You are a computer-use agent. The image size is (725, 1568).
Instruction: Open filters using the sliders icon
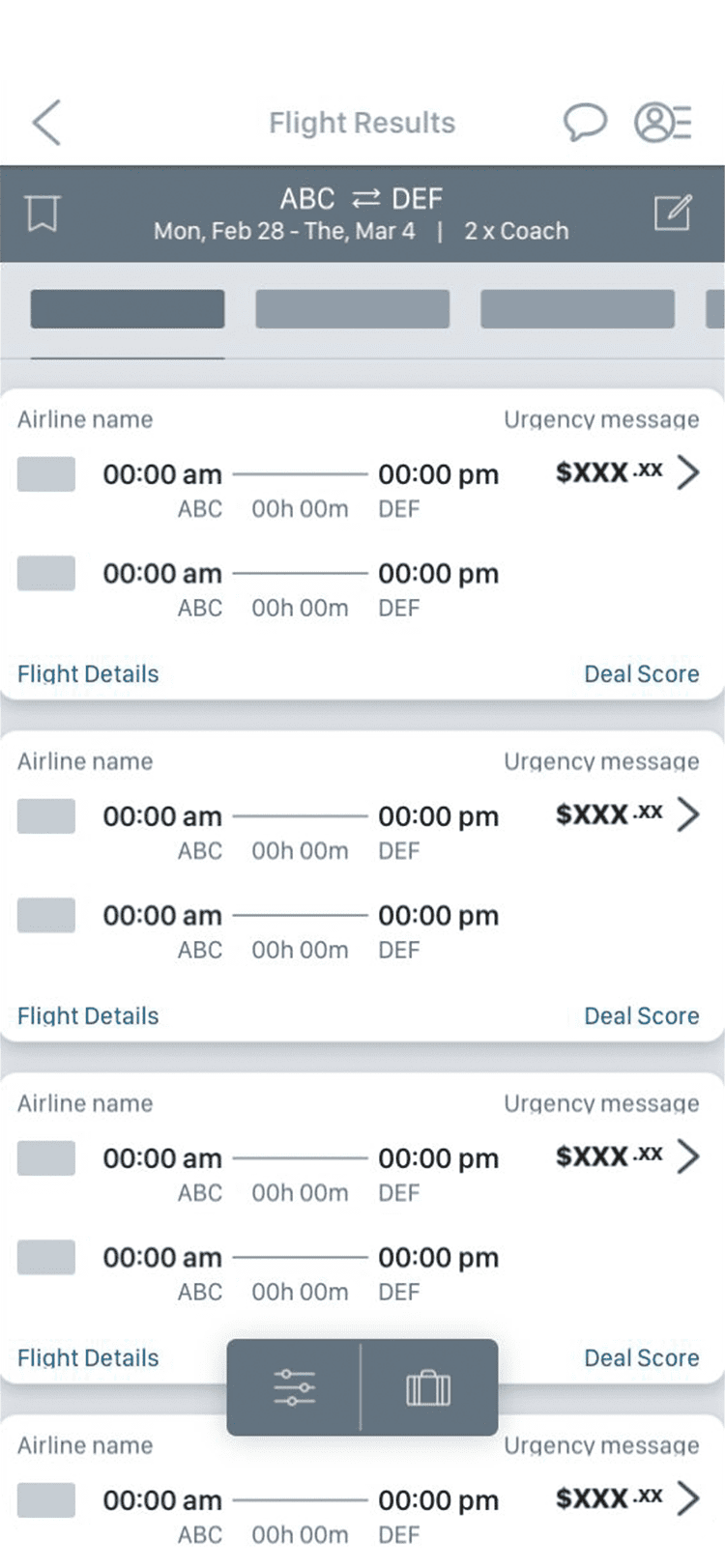tap(295, 1387)
